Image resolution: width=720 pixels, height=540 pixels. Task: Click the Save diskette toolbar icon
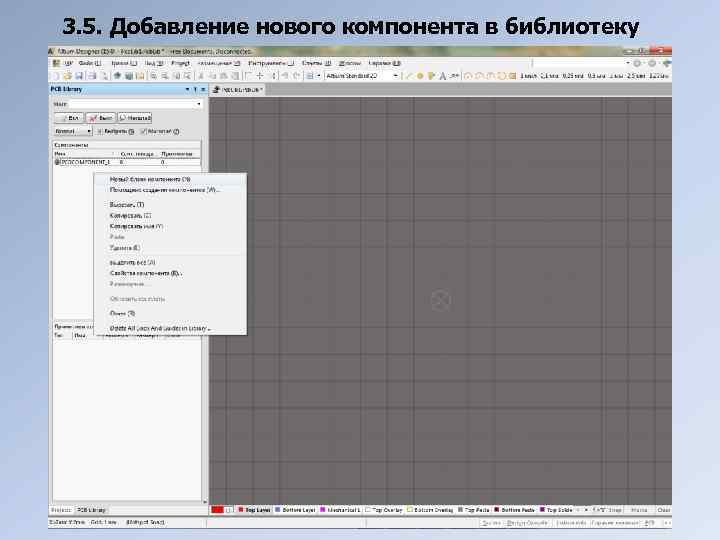coord(79,76)
